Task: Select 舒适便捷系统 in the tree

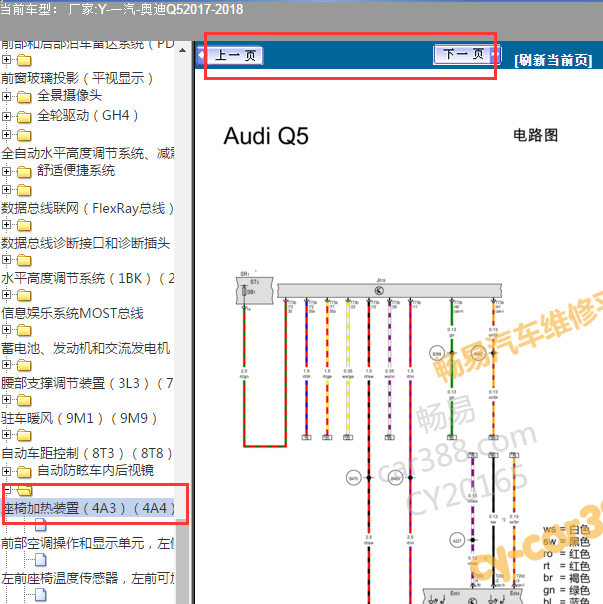Action: tap(76, 170)
